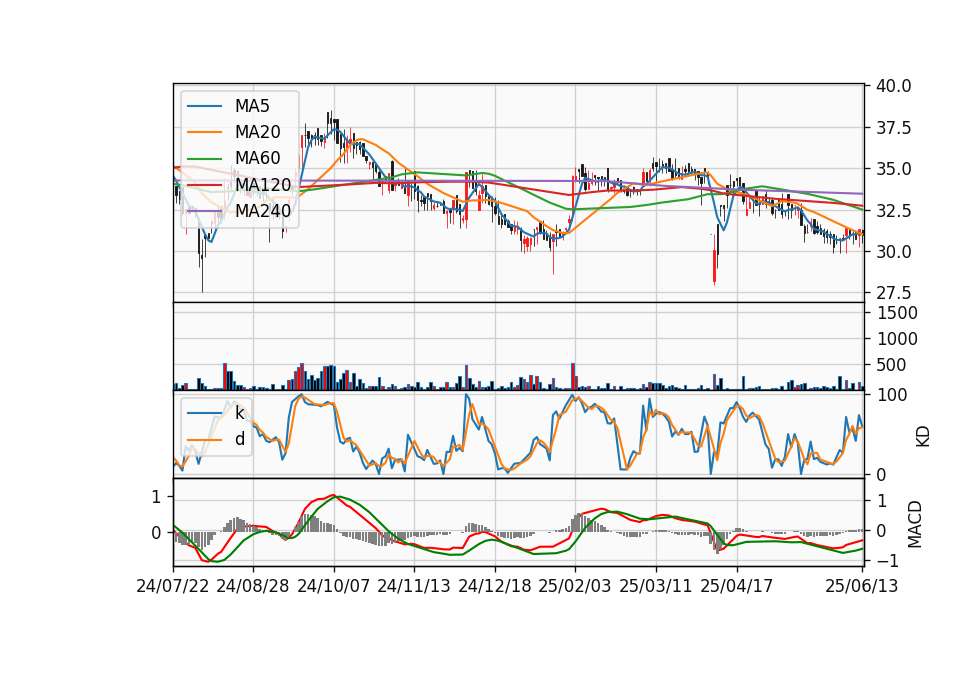Viewport: 960px width, 690px height.
Task: Click the 24/08/28 date label
Action: tap(253, 586)
